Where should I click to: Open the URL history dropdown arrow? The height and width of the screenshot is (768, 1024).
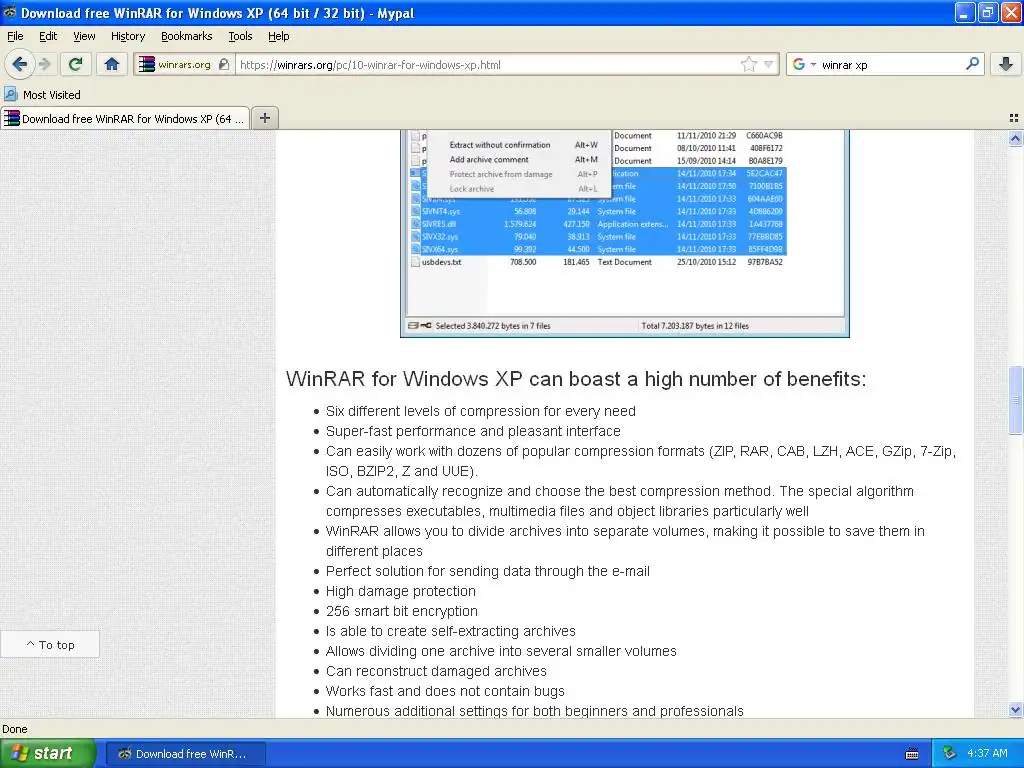769,64
